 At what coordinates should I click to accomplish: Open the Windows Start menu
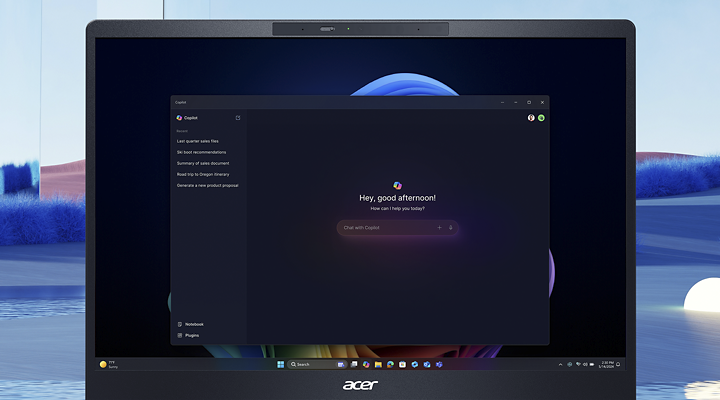pos(280,364)
